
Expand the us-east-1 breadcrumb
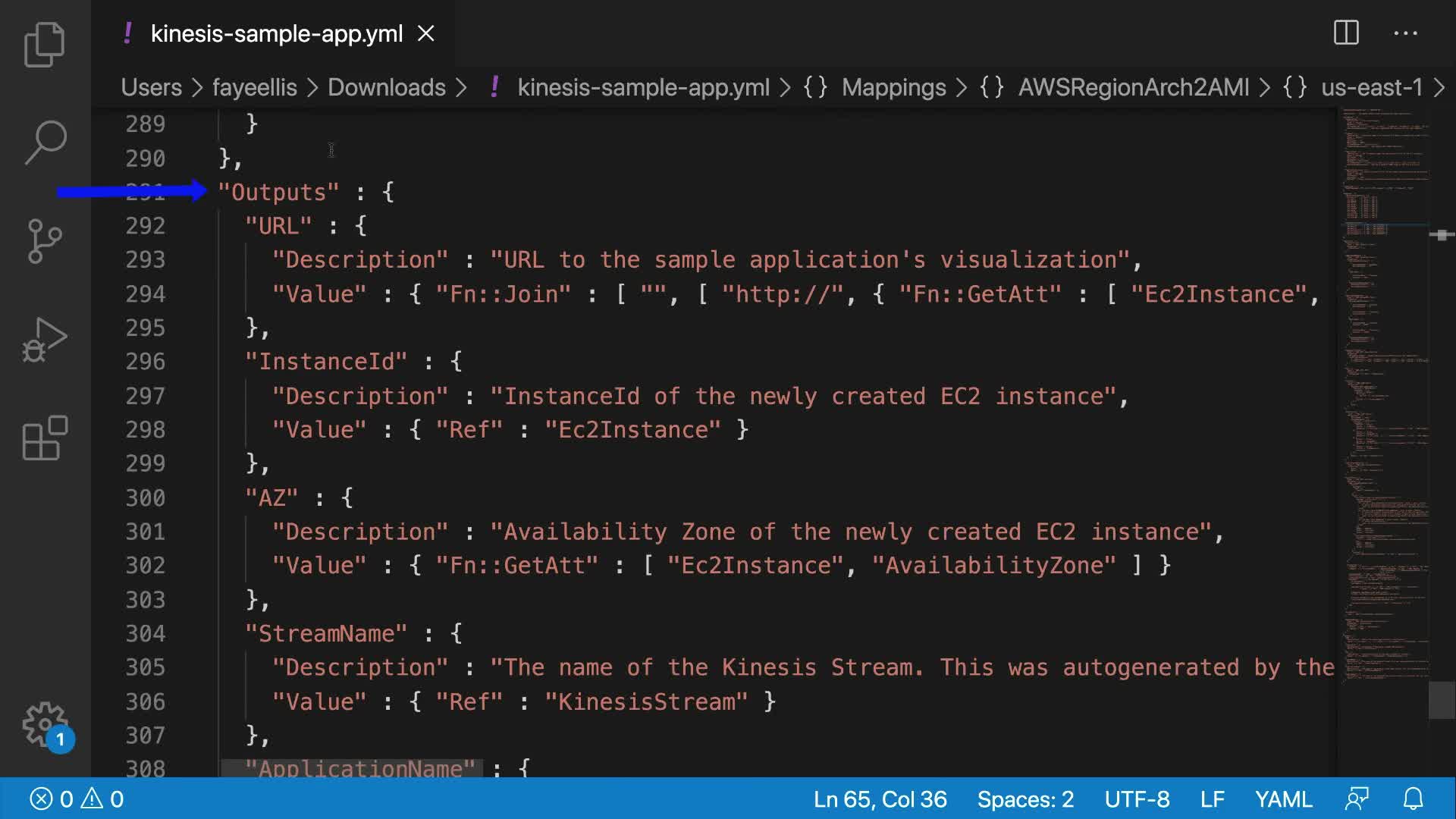pos(1371,87)
